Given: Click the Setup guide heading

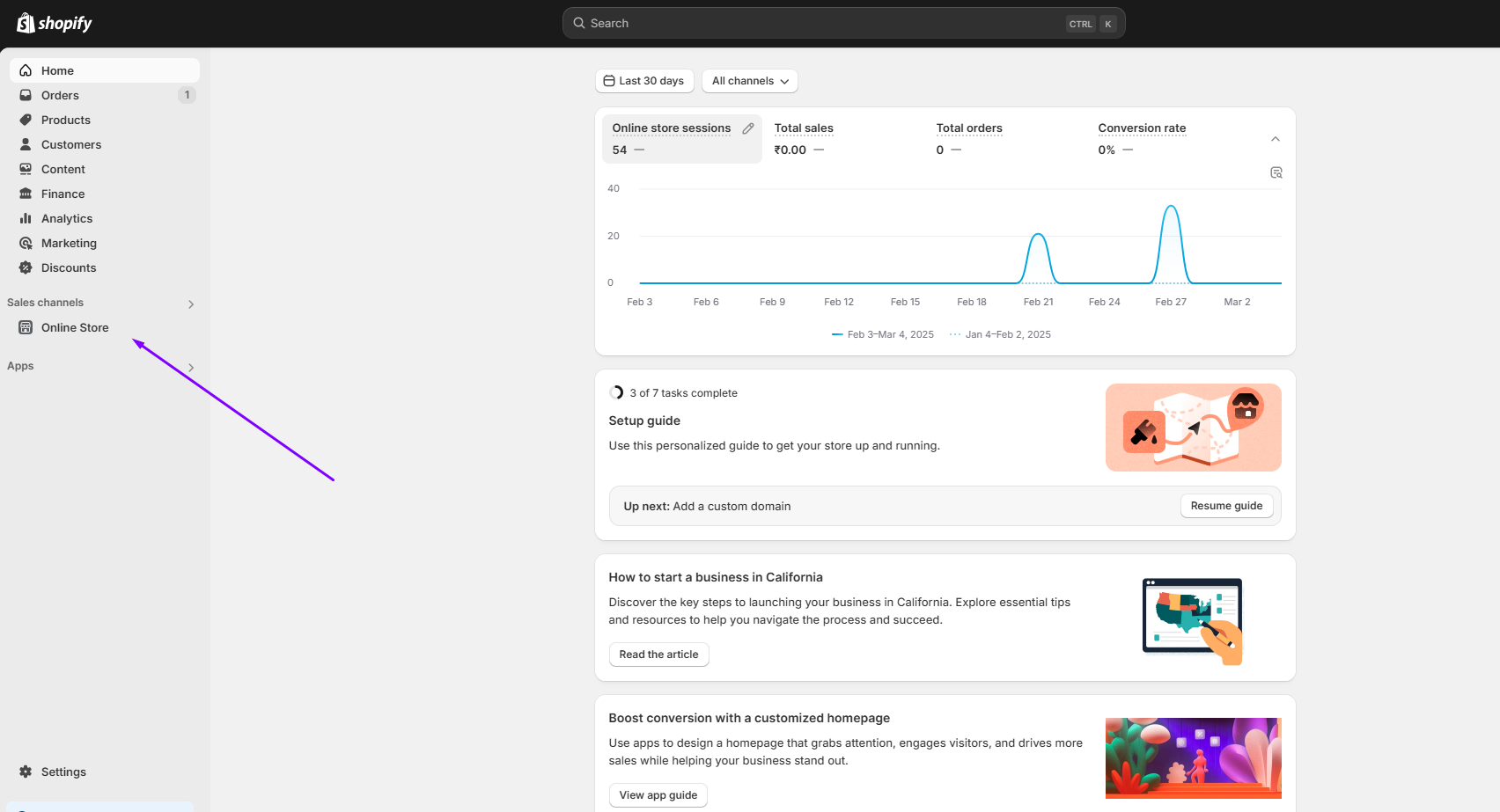Looking at the screenshot, I should [644, 421].
